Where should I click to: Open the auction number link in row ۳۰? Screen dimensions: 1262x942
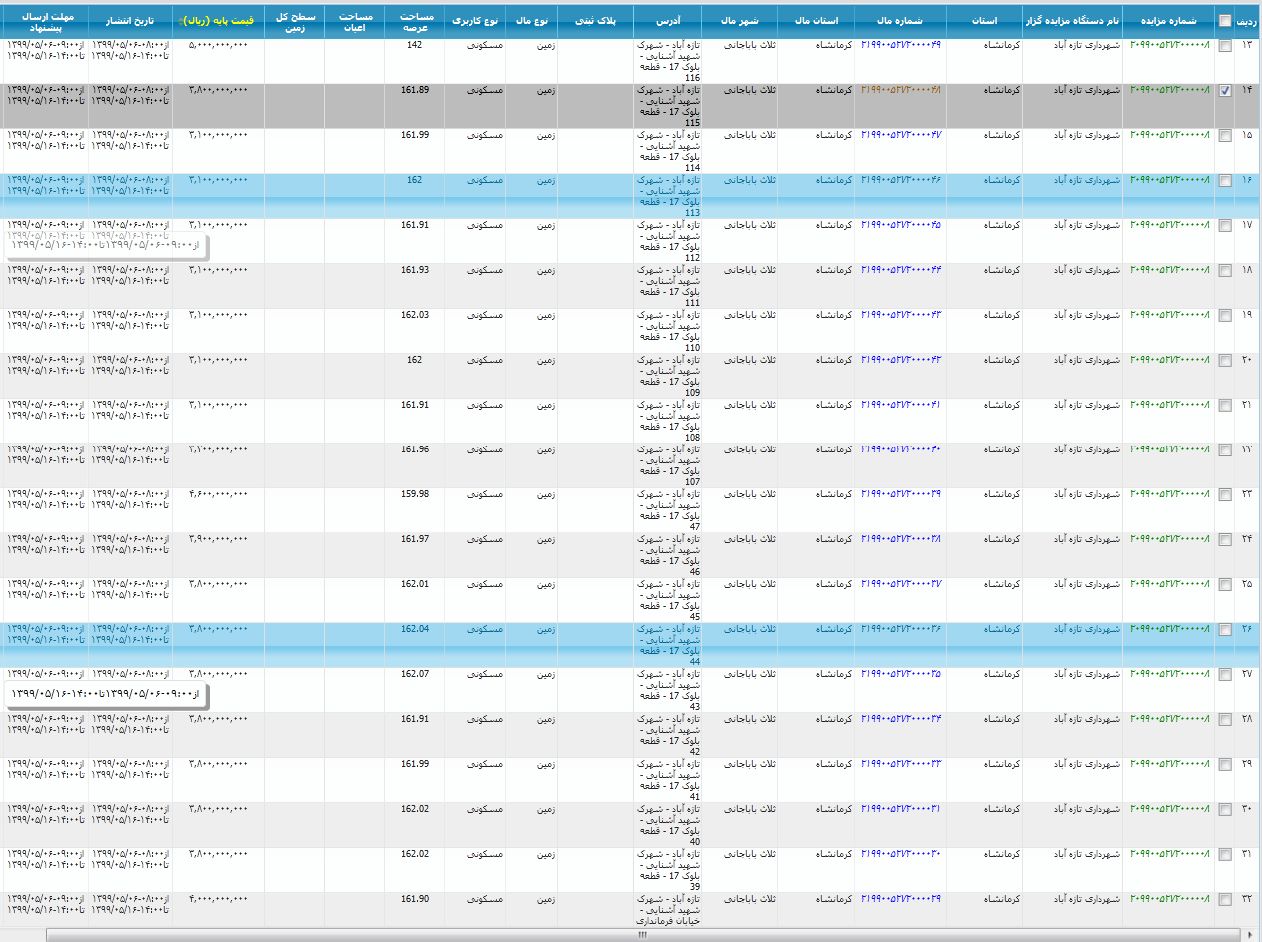(x=1169, y=809)
